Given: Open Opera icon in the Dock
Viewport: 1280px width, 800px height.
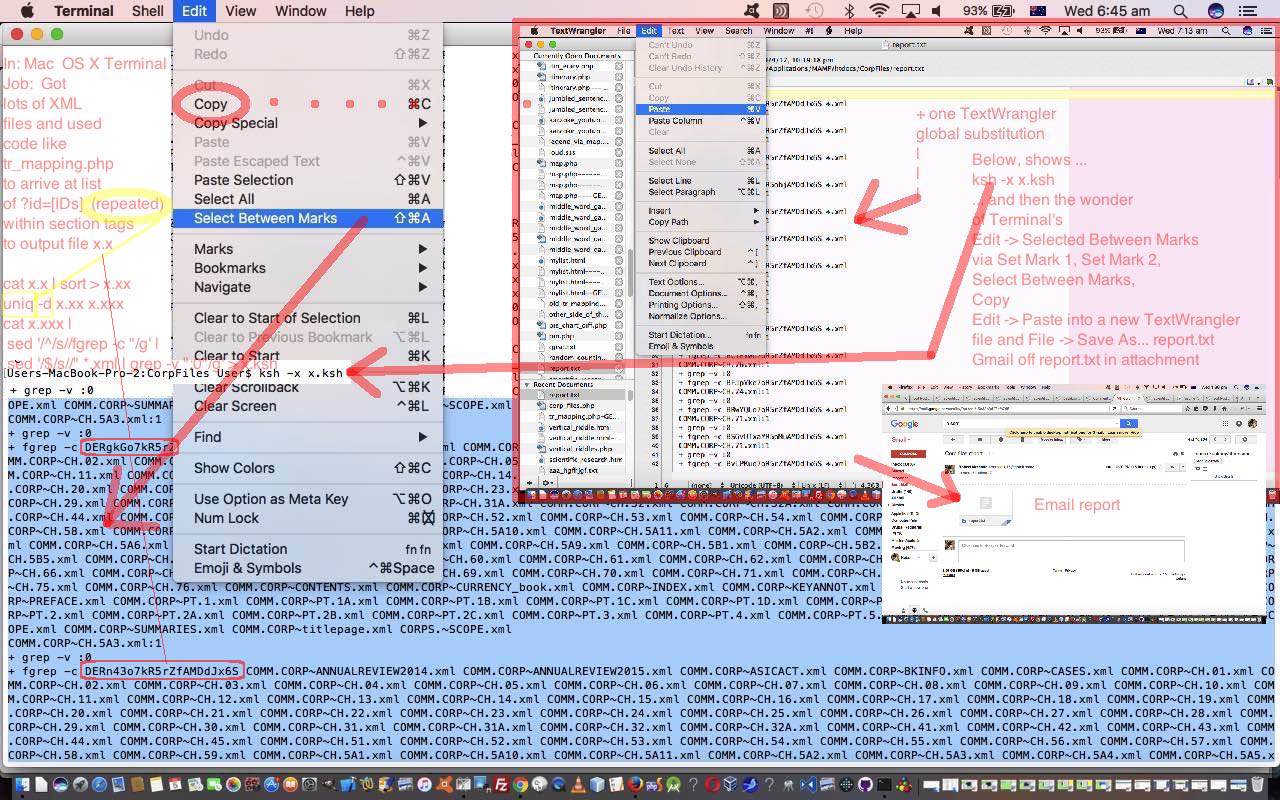Looking at the screenshot, I should (x=712, y=785).
